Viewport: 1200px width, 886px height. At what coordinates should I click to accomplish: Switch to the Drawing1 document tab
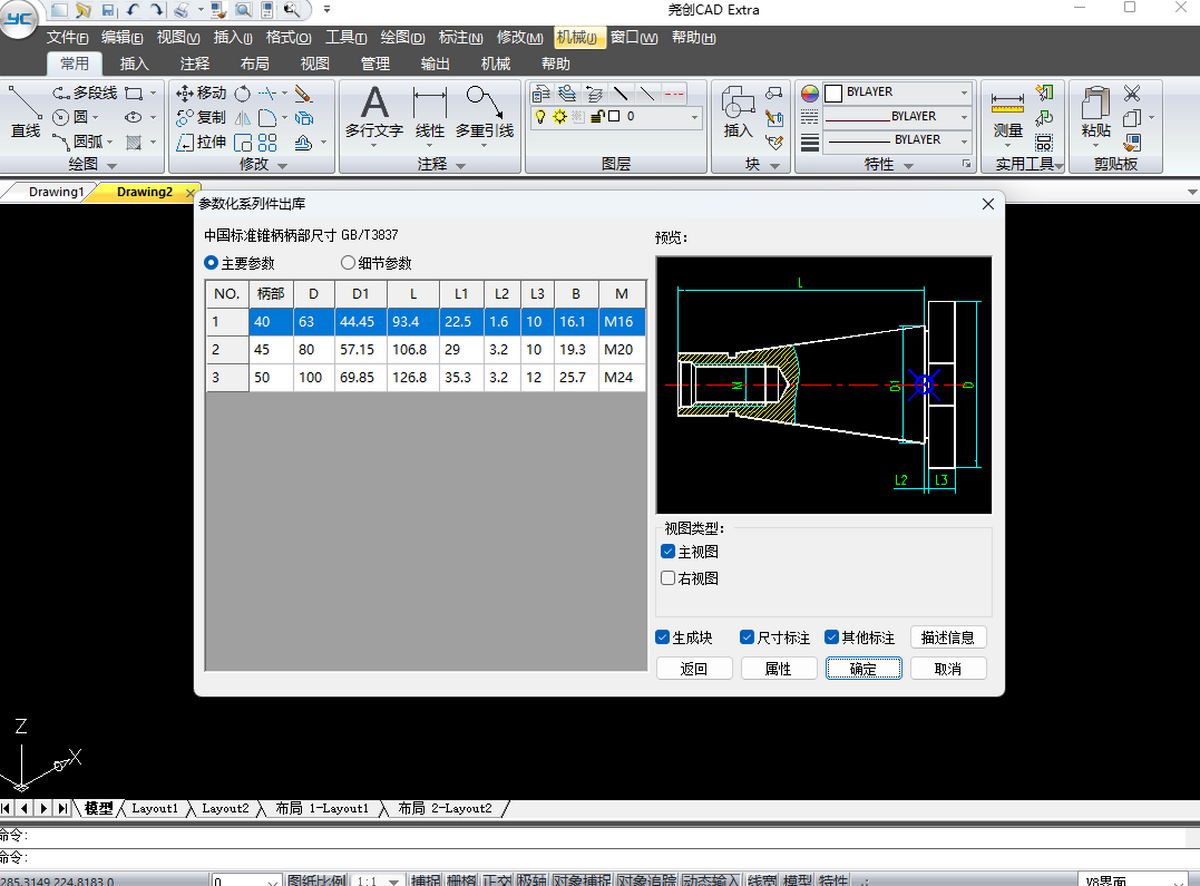point(55,192)
